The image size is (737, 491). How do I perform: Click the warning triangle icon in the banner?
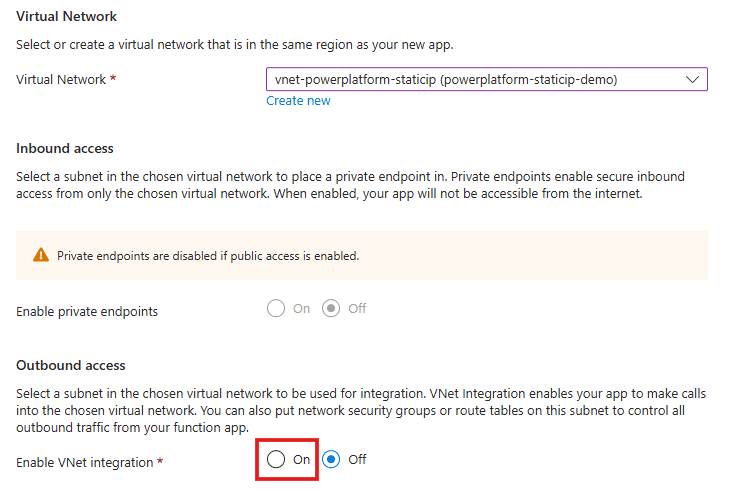pyautogui.click(x=41, y=255)
